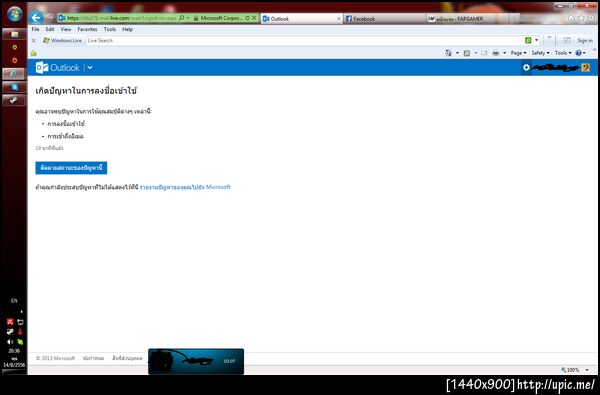Click the icon left of Sign in

[567, 41]
